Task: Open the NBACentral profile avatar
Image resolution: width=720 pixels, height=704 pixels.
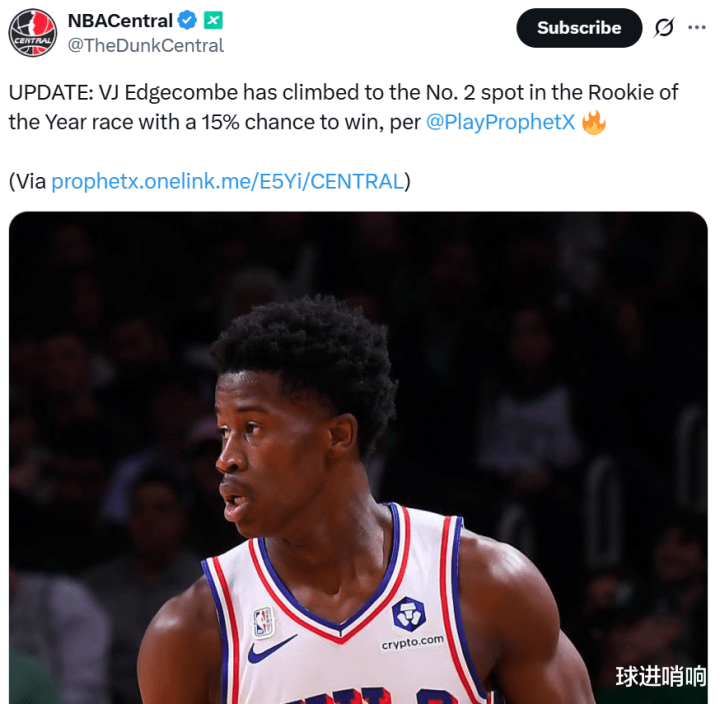Action: click(x=33, y=33)
